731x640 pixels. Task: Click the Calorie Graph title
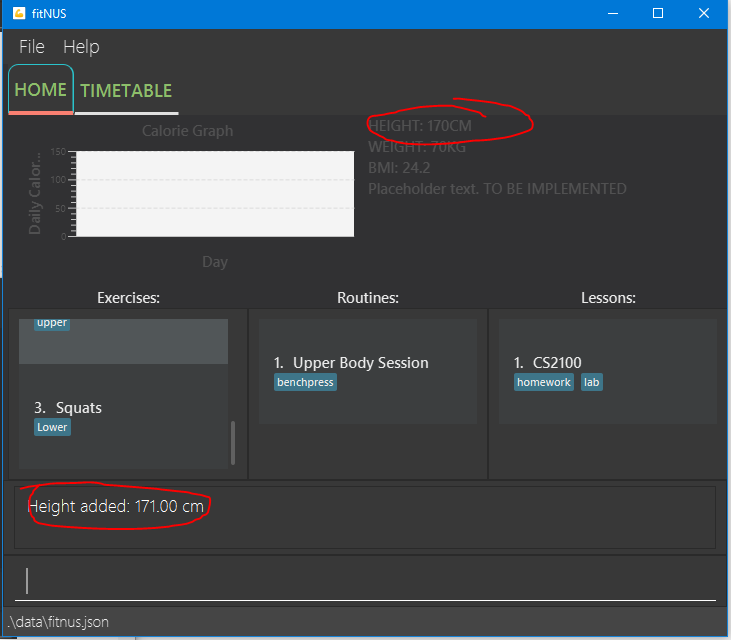point(187,131)
